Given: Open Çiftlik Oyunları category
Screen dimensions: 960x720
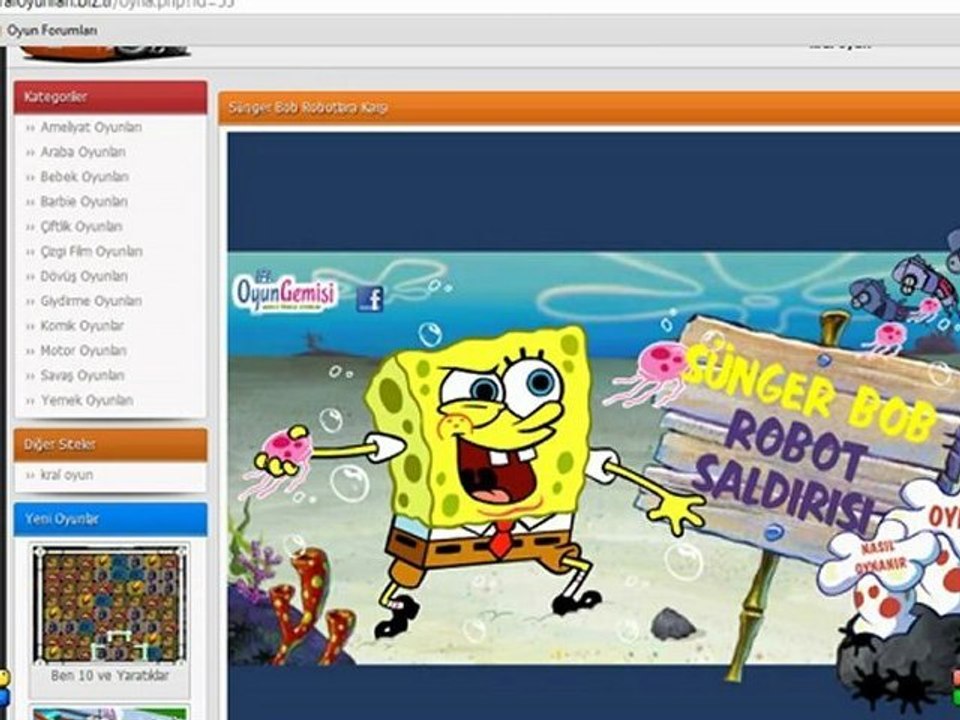Looking at the screenshot, I should point(81,227).
